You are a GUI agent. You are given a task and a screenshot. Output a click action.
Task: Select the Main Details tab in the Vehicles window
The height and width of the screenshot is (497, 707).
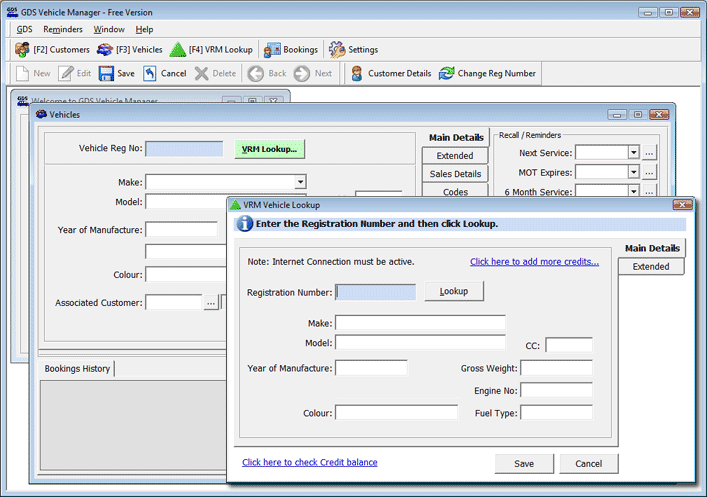tap(456, 138)
